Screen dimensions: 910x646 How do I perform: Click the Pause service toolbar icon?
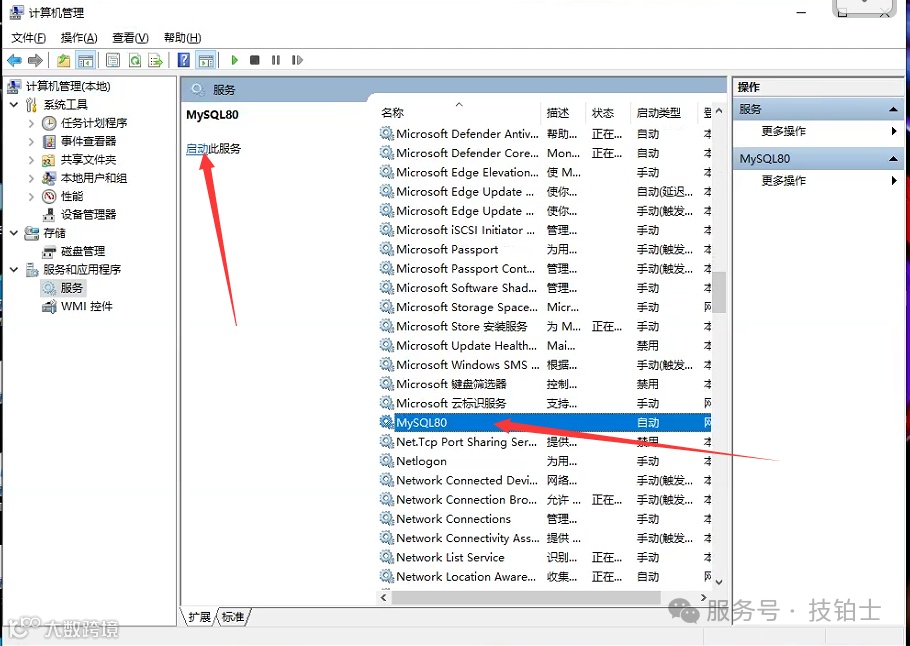click(276, 60)
